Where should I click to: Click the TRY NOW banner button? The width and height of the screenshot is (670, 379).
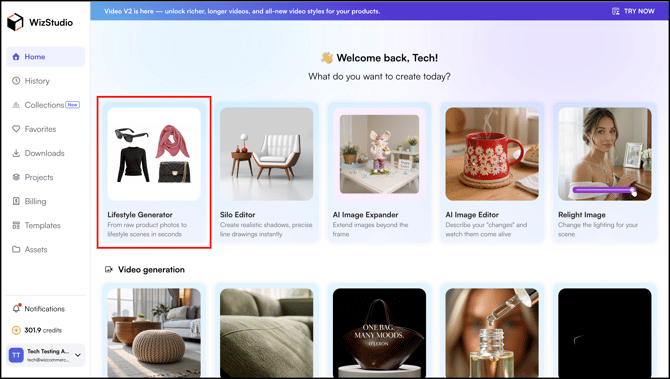pyautogui.click(x=633, y=11)
